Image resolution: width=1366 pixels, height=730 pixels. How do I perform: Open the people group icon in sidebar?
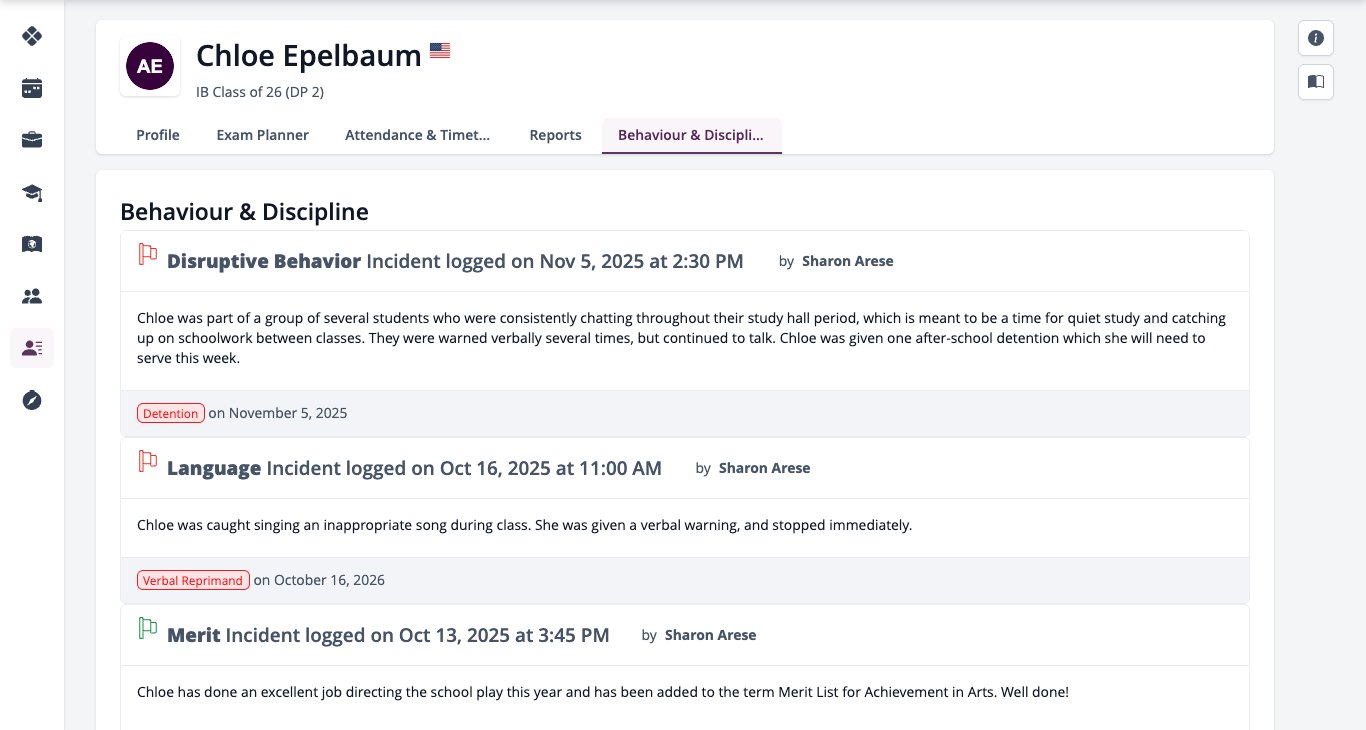tap(32, 296)
